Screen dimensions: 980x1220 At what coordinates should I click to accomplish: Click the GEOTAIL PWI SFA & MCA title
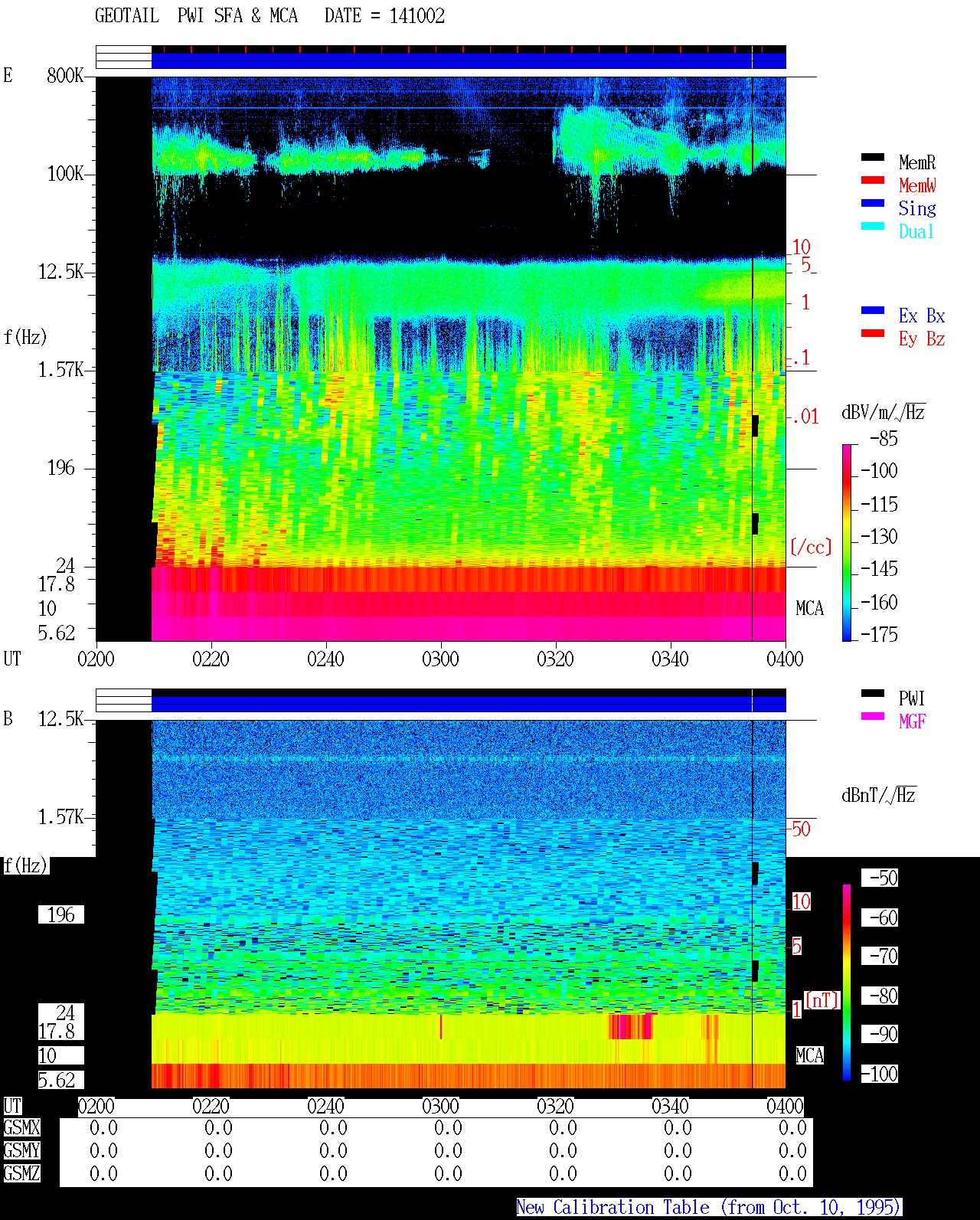(x=196, y=15)
